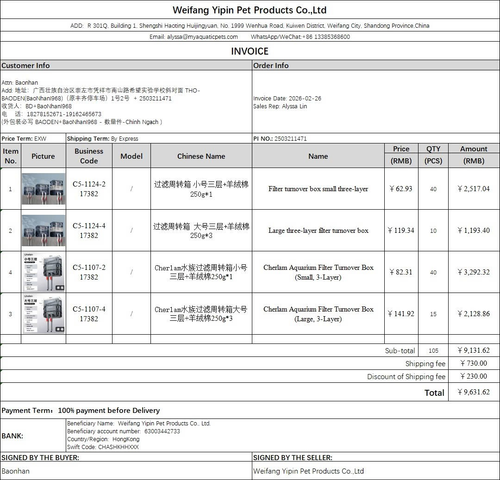The width and height of the screenshot is (500, 480).
Task: Click the product picture for C5-1107-4
Action: click(43, 314)
